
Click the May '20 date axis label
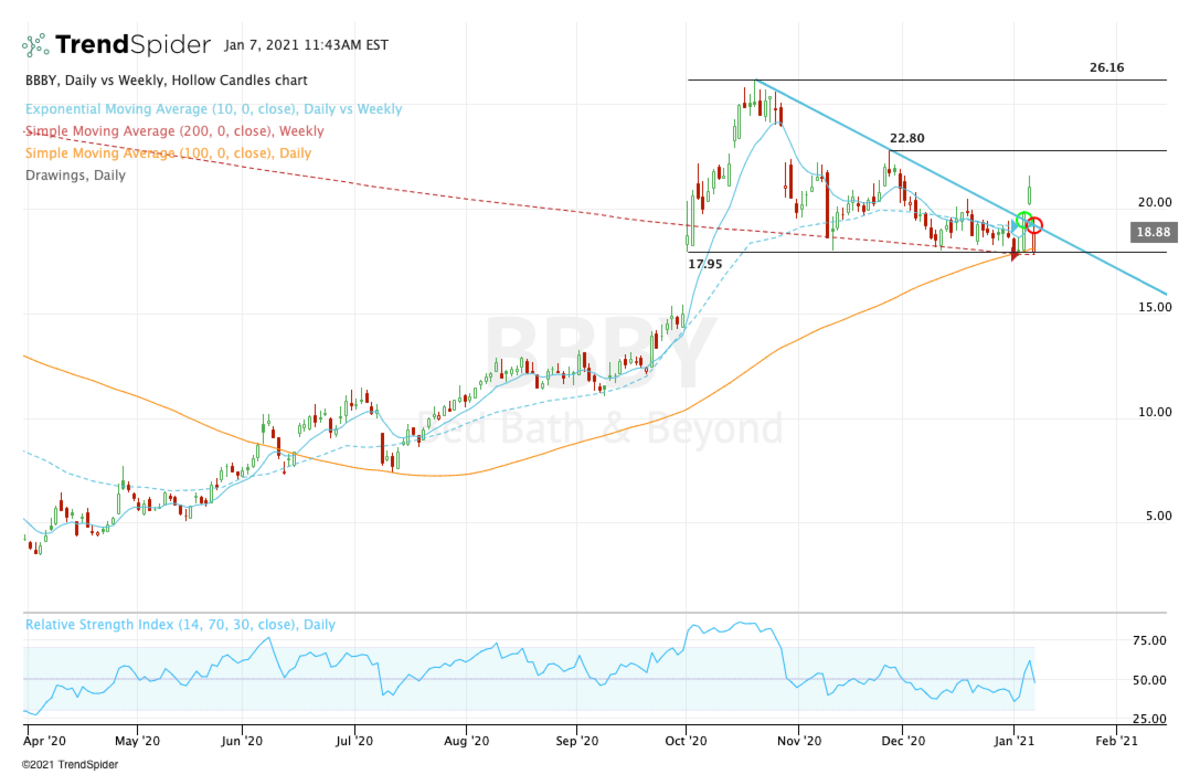[x=137, y=741]
